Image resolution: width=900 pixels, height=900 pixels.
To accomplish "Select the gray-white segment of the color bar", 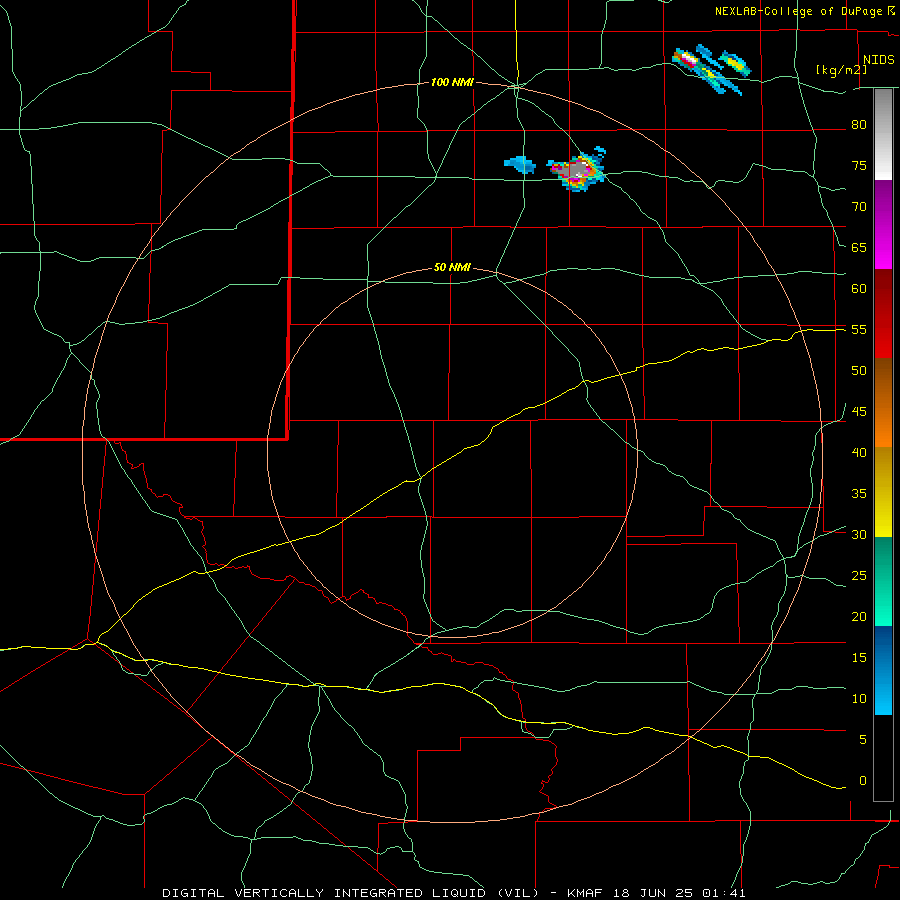I will tap(883, 134).
